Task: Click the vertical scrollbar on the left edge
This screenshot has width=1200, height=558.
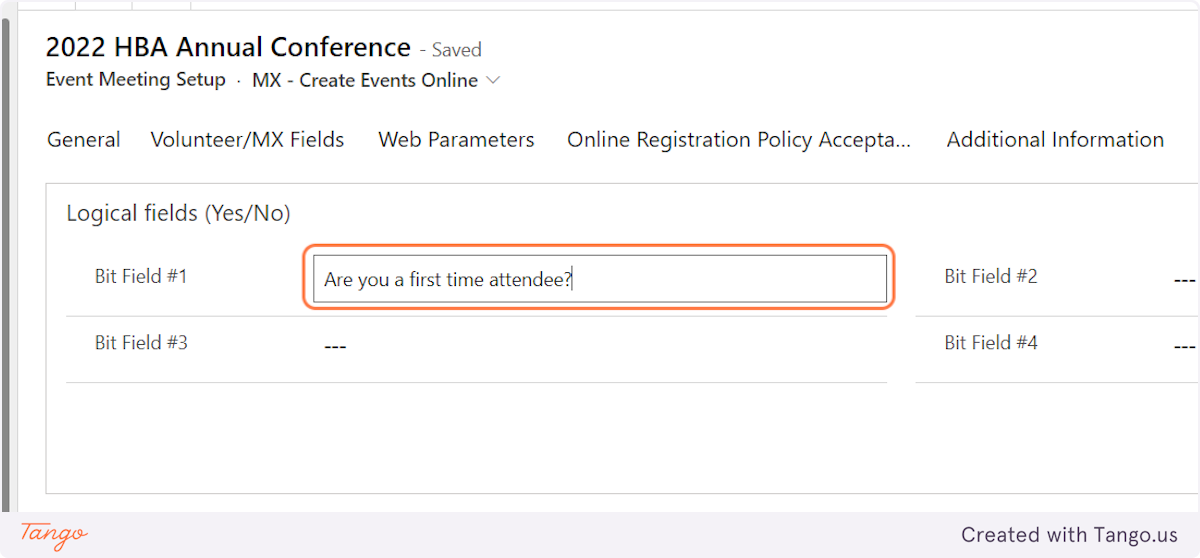Action: tap(7, 250)
